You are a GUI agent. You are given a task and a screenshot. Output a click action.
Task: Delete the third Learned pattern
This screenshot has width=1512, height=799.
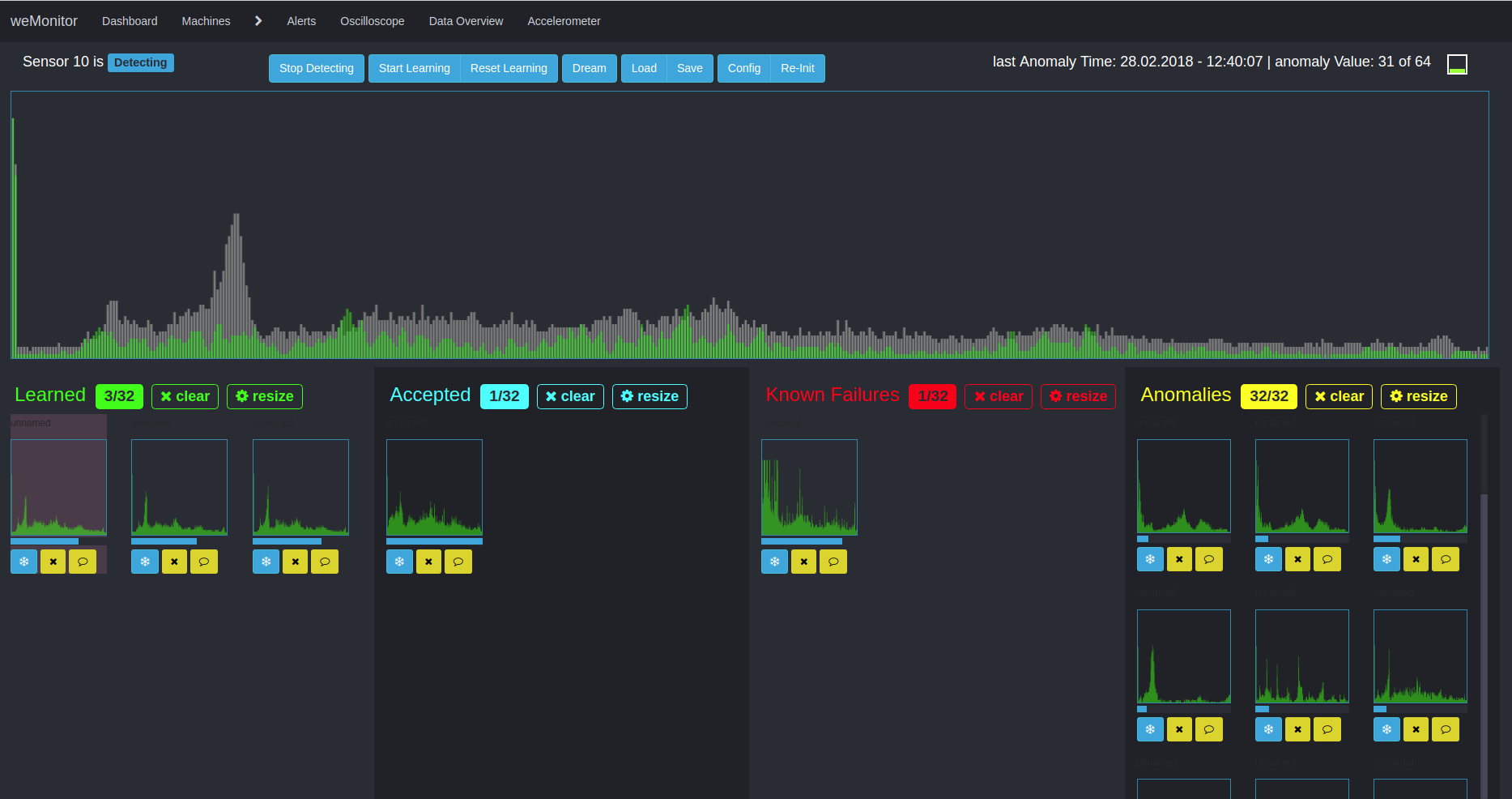[296, 562]
